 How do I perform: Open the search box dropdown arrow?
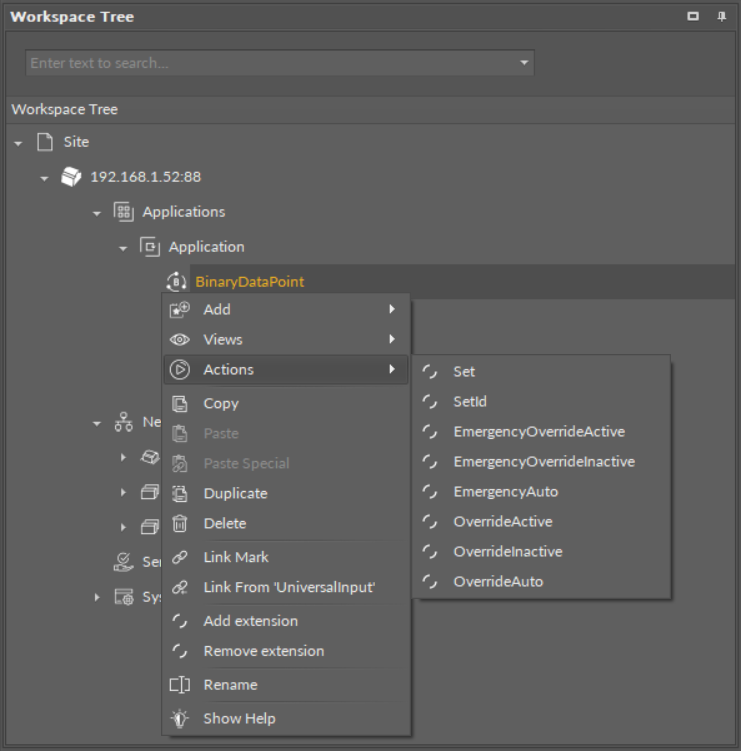(523, 63)
